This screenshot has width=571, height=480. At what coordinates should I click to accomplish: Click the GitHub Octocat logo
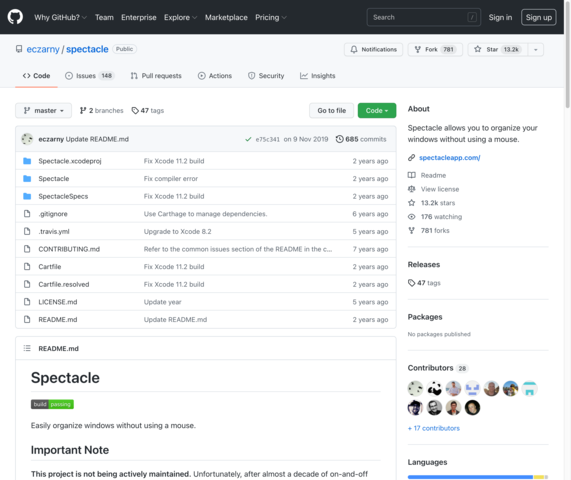pos(15,17)
